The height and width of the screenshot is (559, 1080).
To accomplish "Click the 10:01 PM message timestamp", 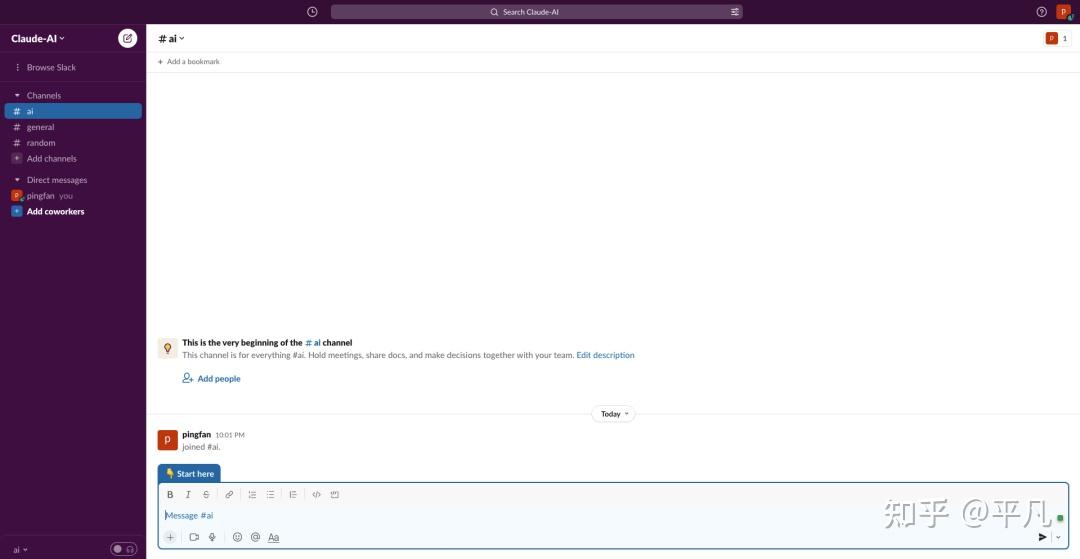I will tap(230, 435).
